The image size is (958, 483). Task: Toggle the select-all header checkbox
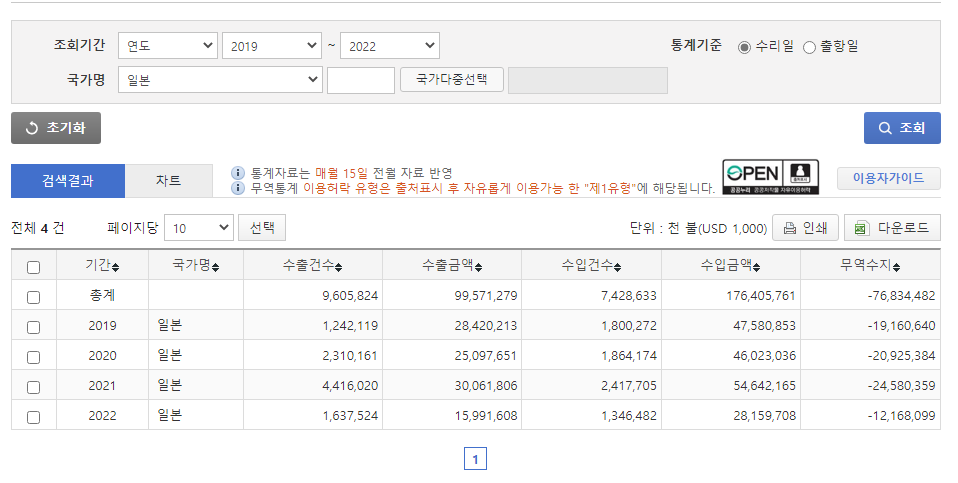[x=34, y=267]
